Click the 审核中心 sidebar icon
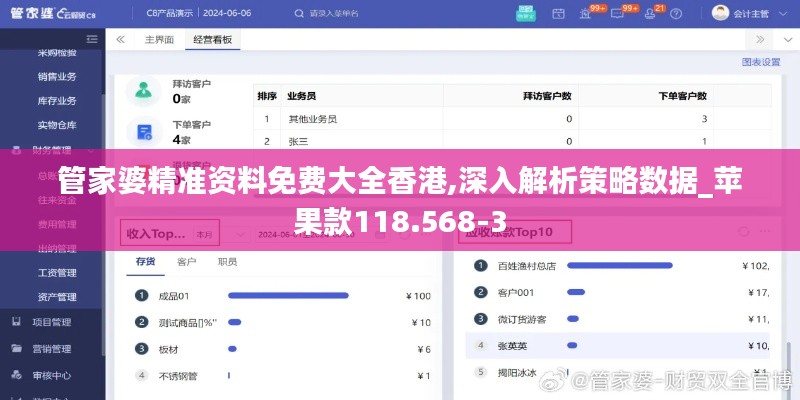This screenshot has height=400, width=800. (x=17, y=376)
